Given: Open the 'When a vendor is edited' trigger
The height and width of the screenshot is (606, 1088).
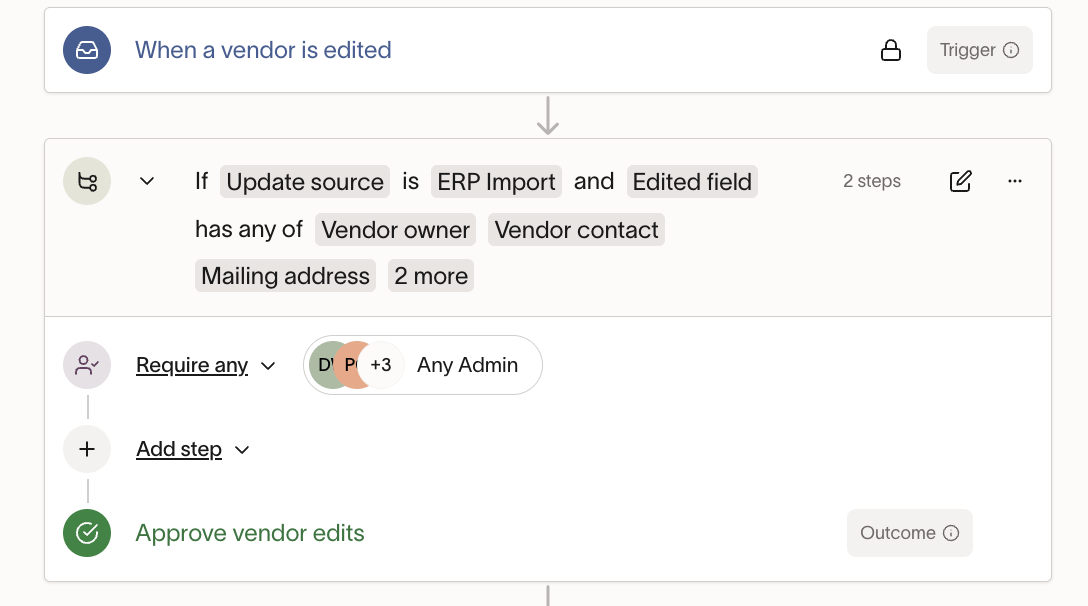Looking at the screenshot, I should [263, 50].
